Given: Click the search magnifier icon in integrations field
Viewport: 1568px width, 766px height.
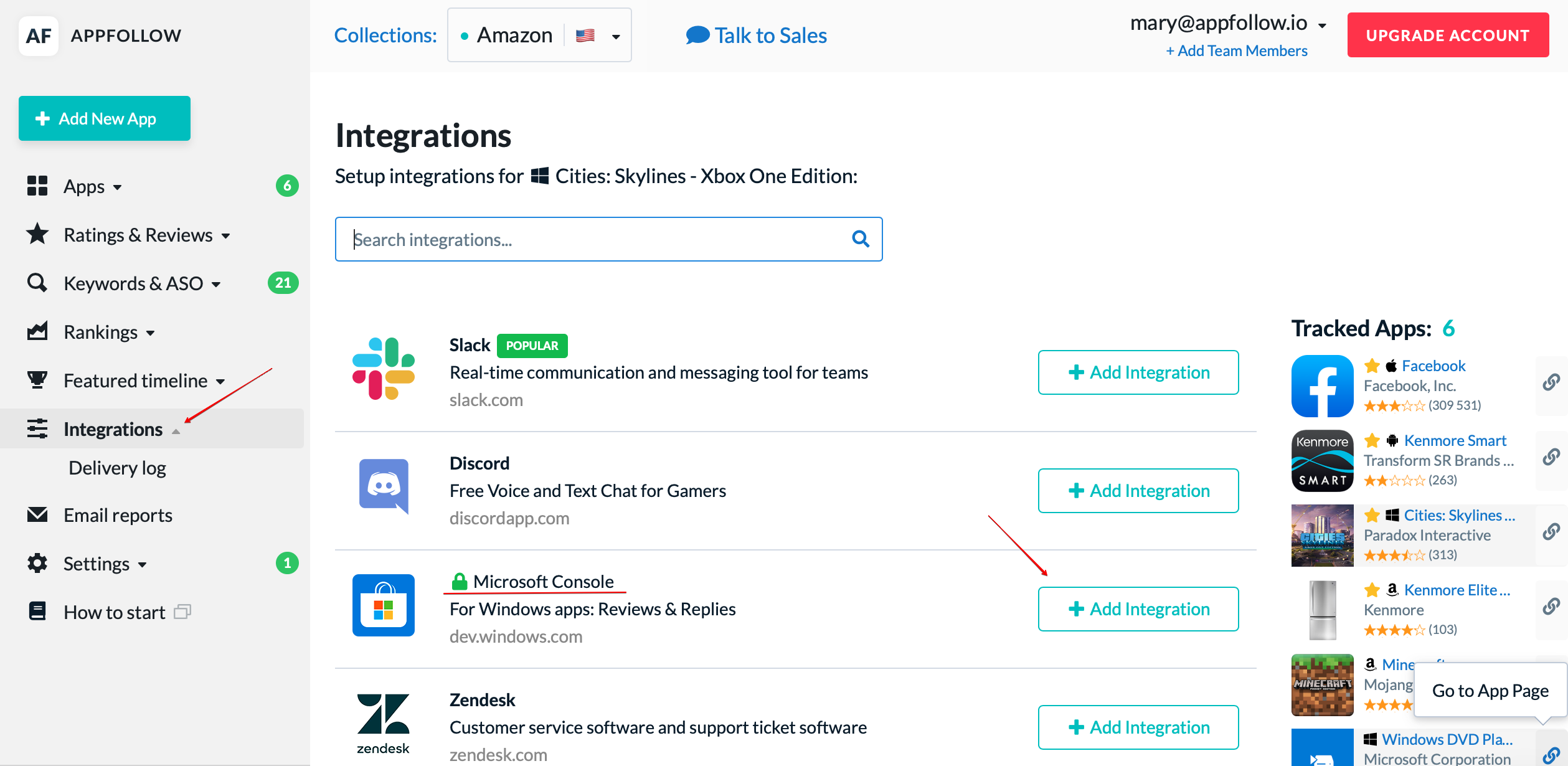Looking at the screenshot, I should 861,239.
